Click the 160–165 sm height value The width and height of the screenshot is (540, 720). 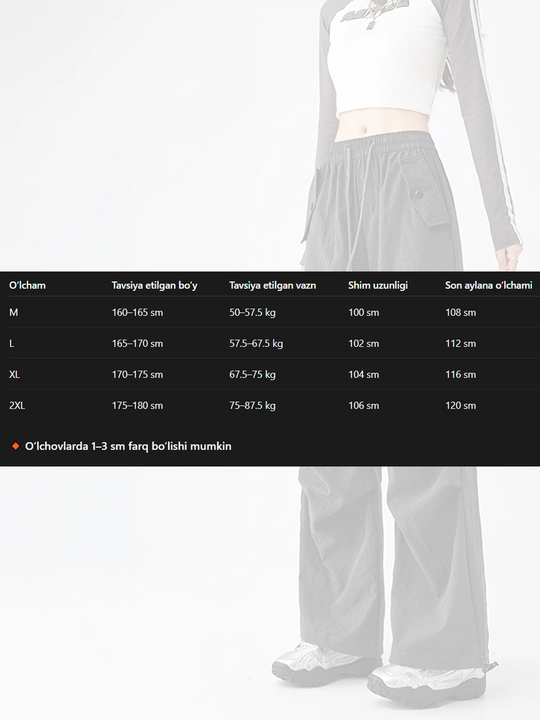137,312
